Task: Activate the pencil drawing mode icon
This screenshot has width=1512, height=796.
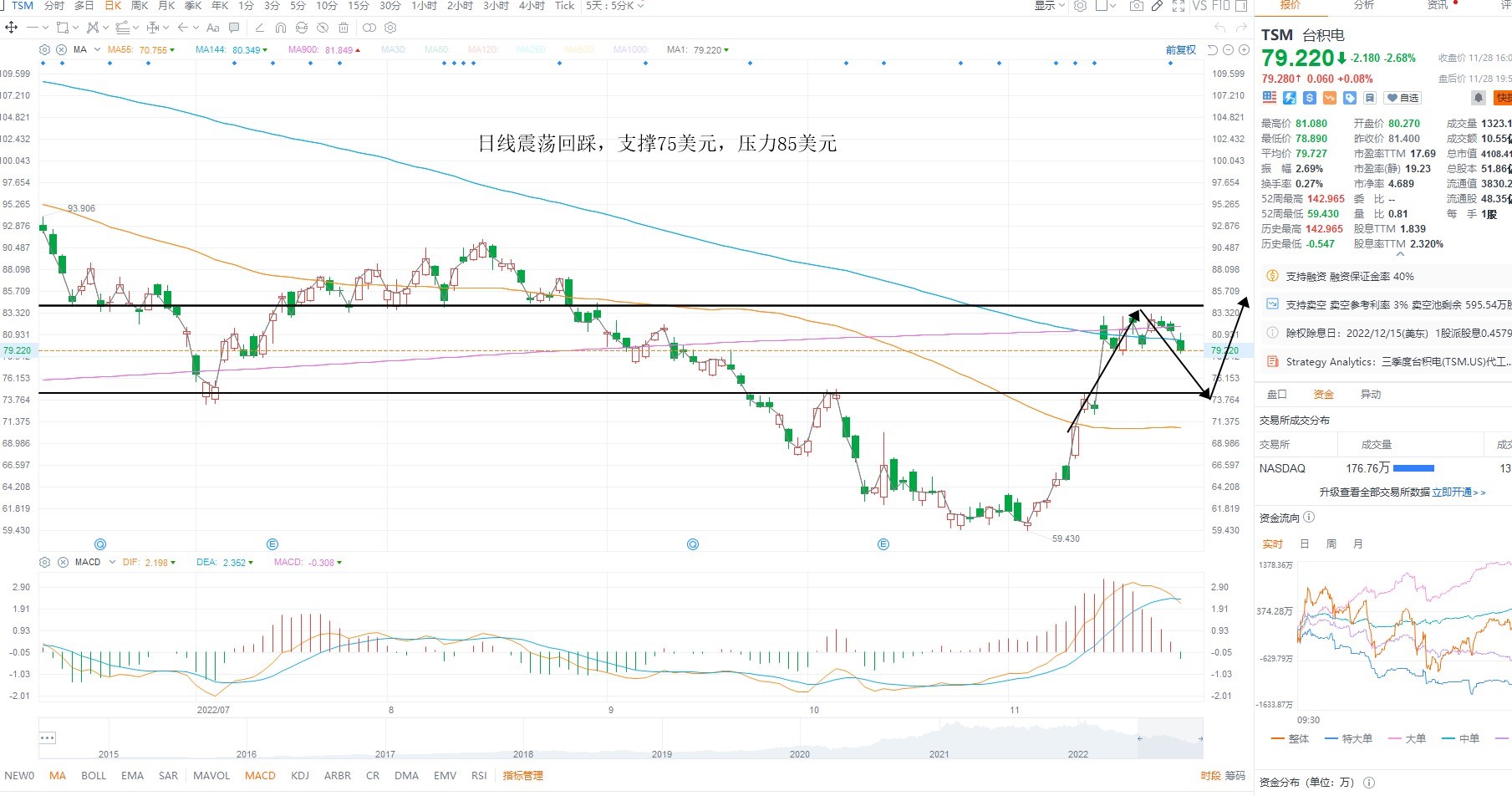Action: click(1157, 6)
